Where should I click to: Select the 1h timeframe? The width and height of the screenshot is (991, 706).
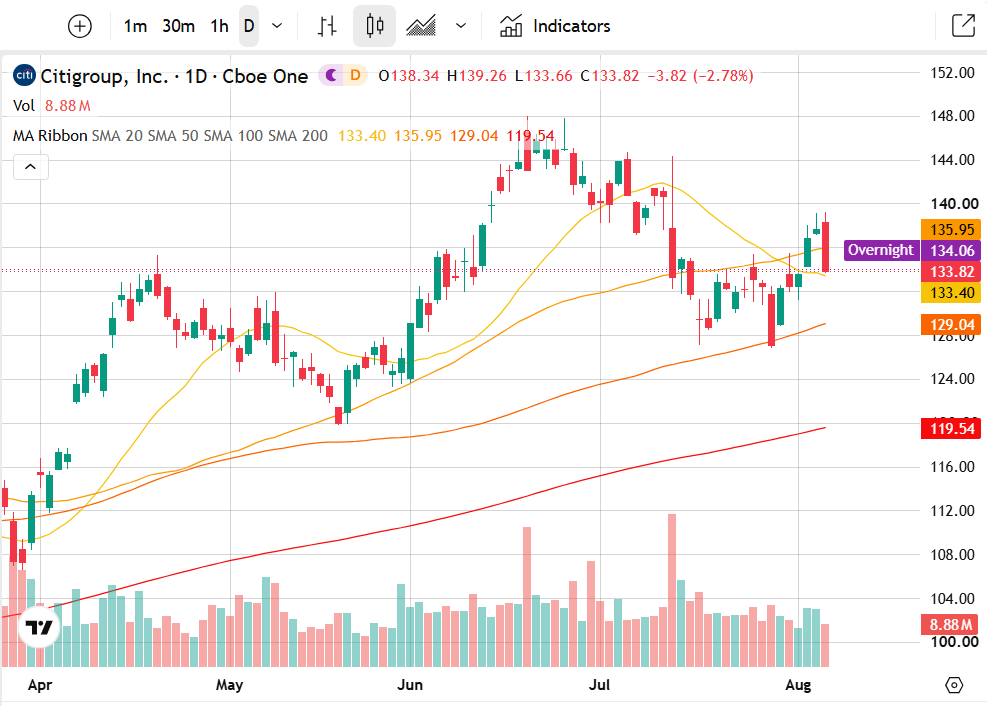coord(219,26)
